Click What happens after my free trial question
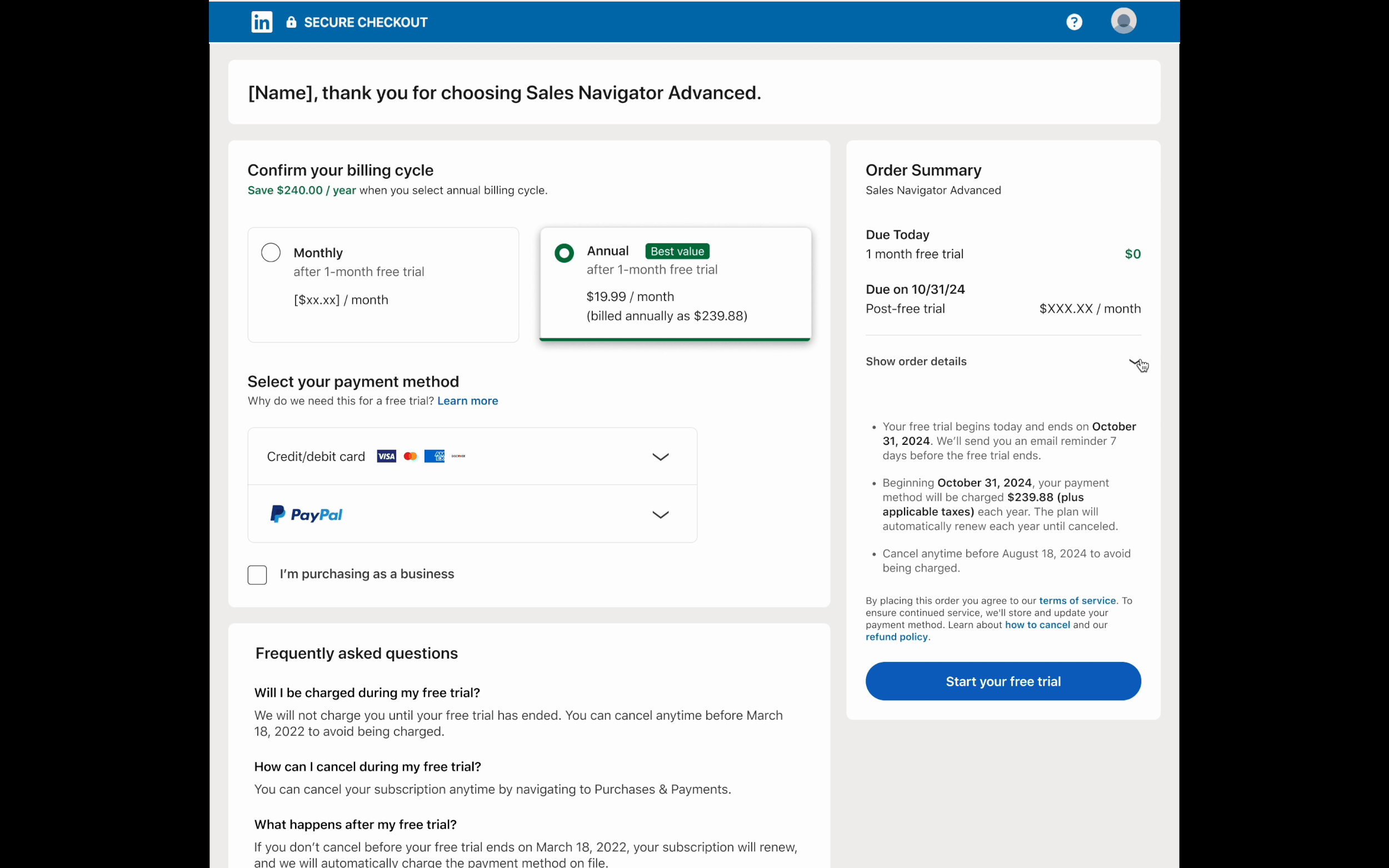The width and height of the screenshot is (1389, 868). pos(355,824)
